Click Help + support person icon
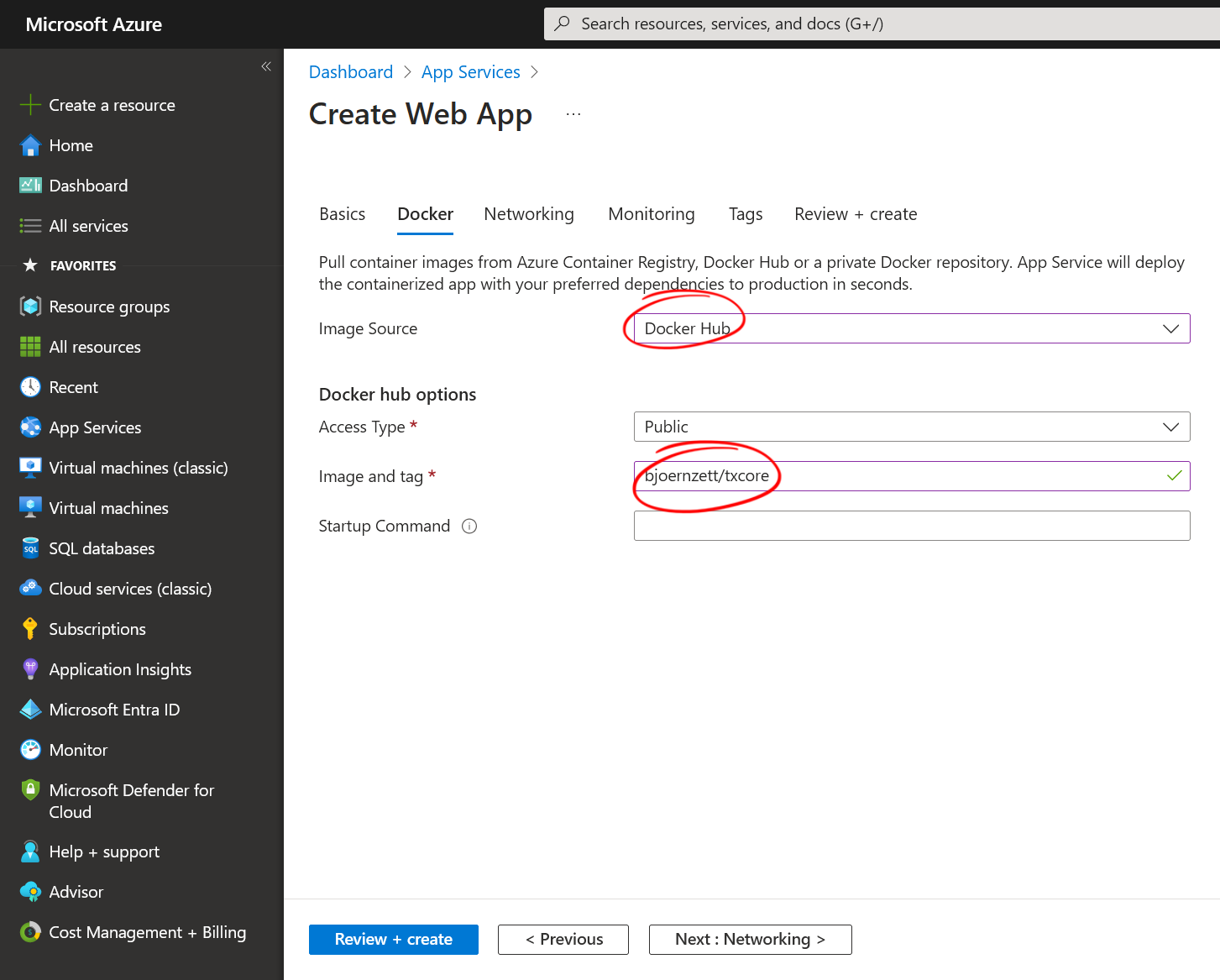 coord(30,852)
